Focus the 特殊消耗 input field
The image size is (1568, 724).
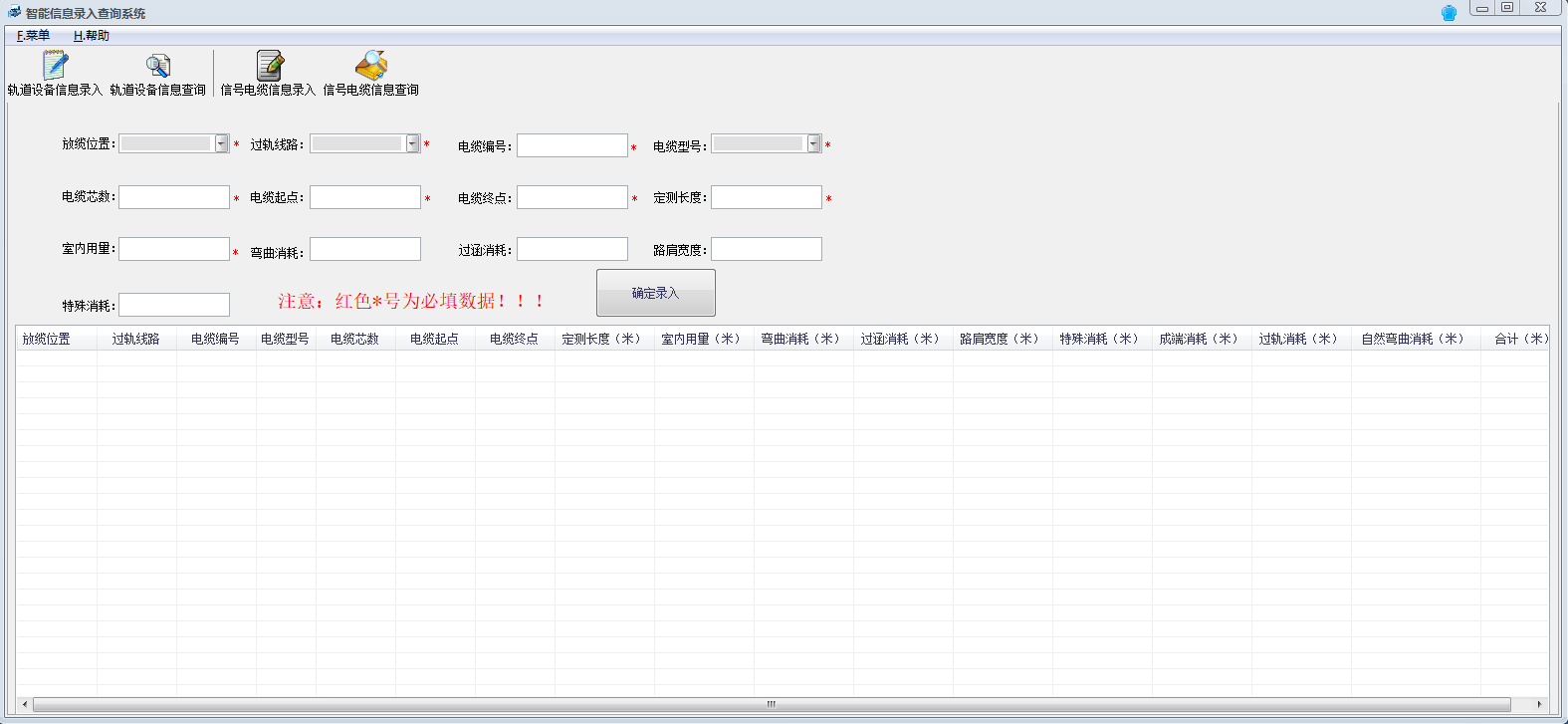point(174,305)
